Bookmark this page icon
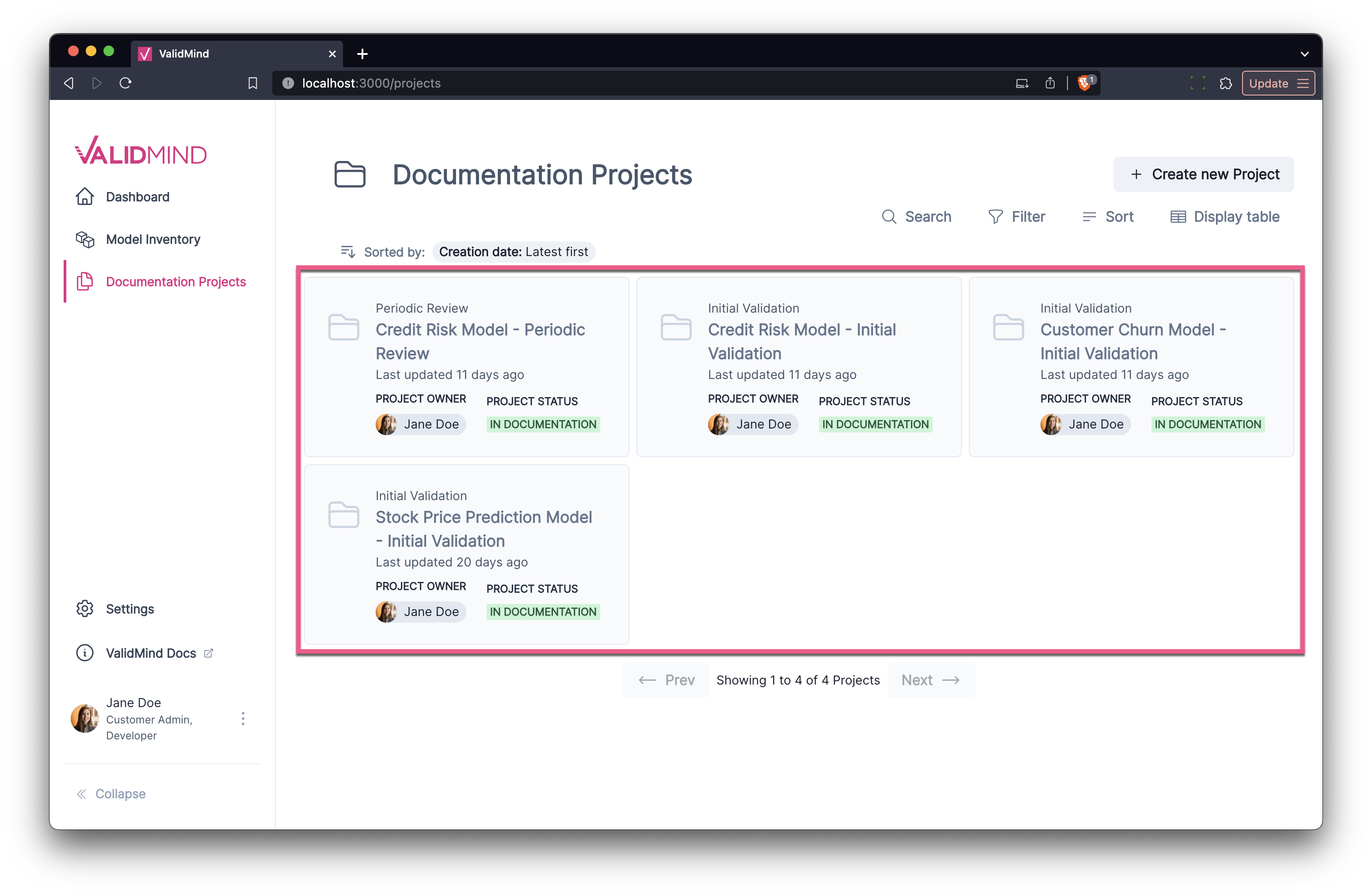 tap(252, 83)
